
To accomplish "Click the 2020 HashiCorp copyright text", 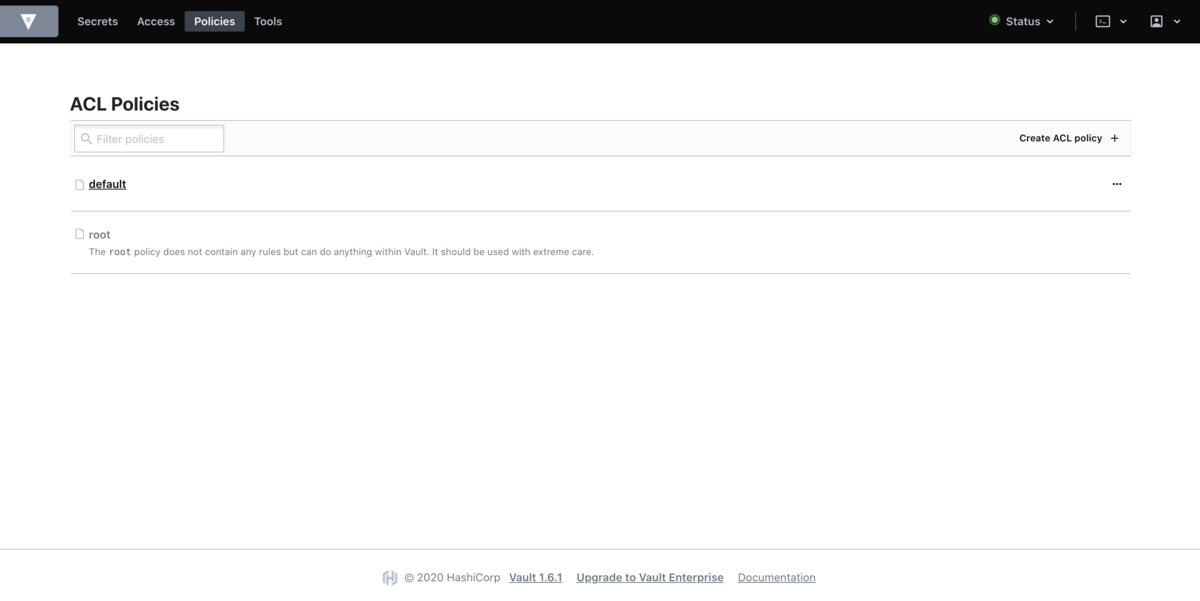I will pyautogui.click(x=452, y=577).
